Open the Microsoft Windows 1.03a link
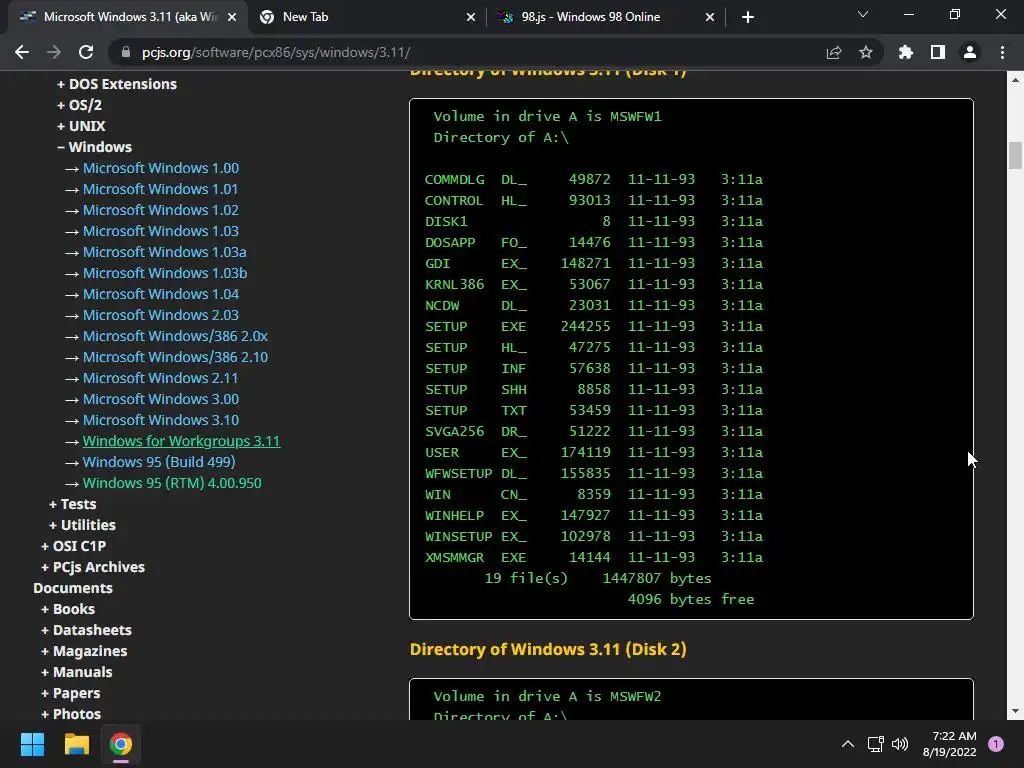This screenshot has width=1024, height=768. [x=165, y=252]
